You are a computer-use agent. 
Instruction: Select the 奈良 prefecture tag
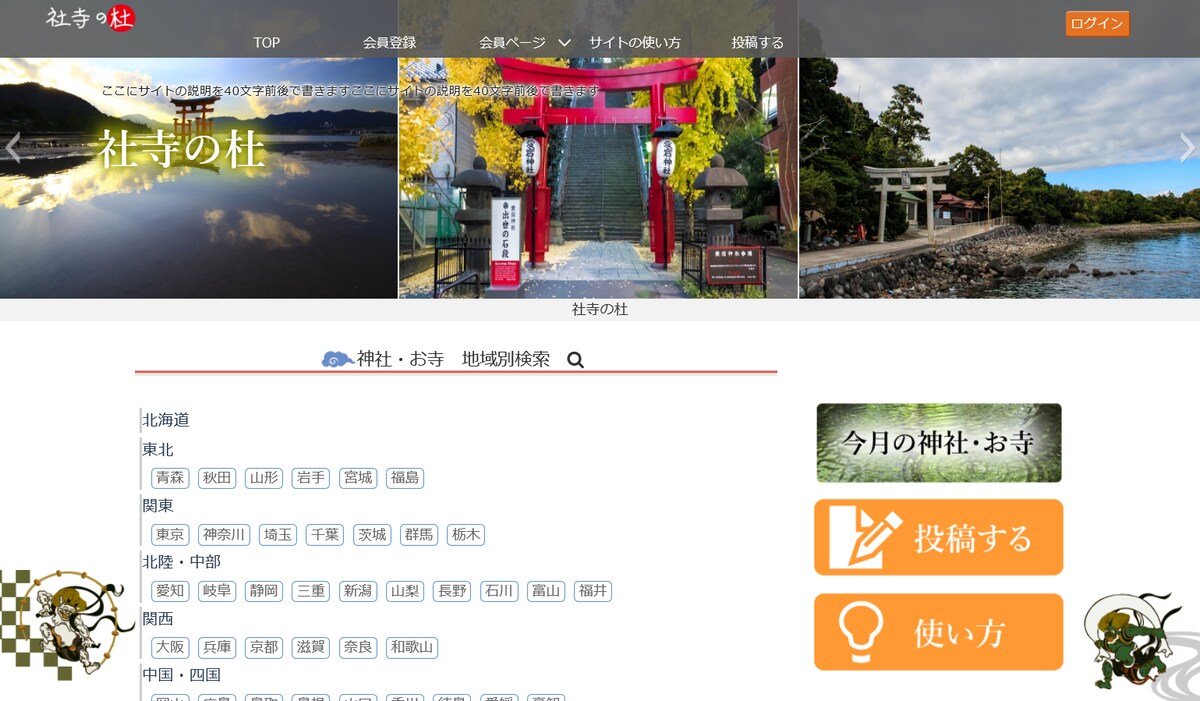(x=358, y=648)
